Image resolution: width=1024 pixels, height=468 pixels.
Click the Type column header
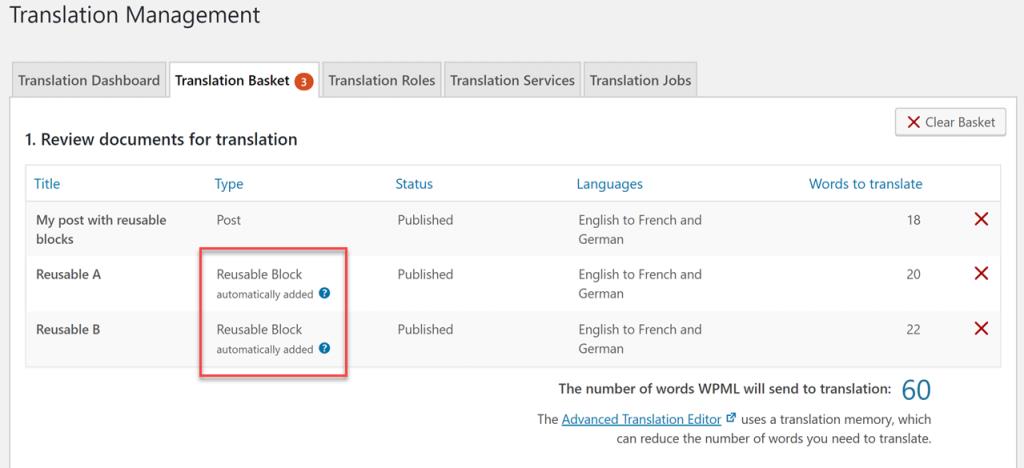[x=229, y=184]
